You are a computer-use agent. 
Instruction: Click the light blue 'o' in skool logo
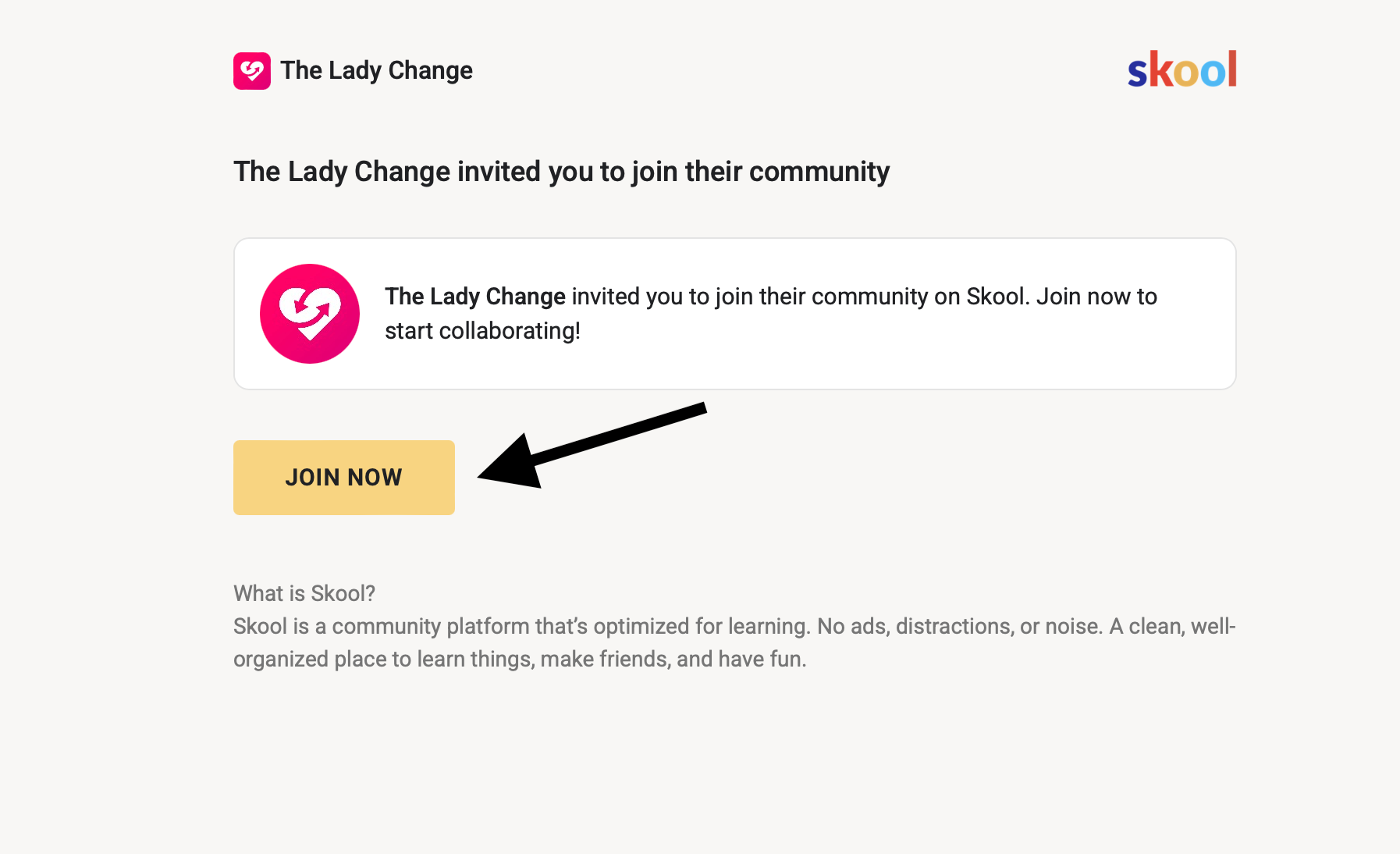coord(1213,73)
